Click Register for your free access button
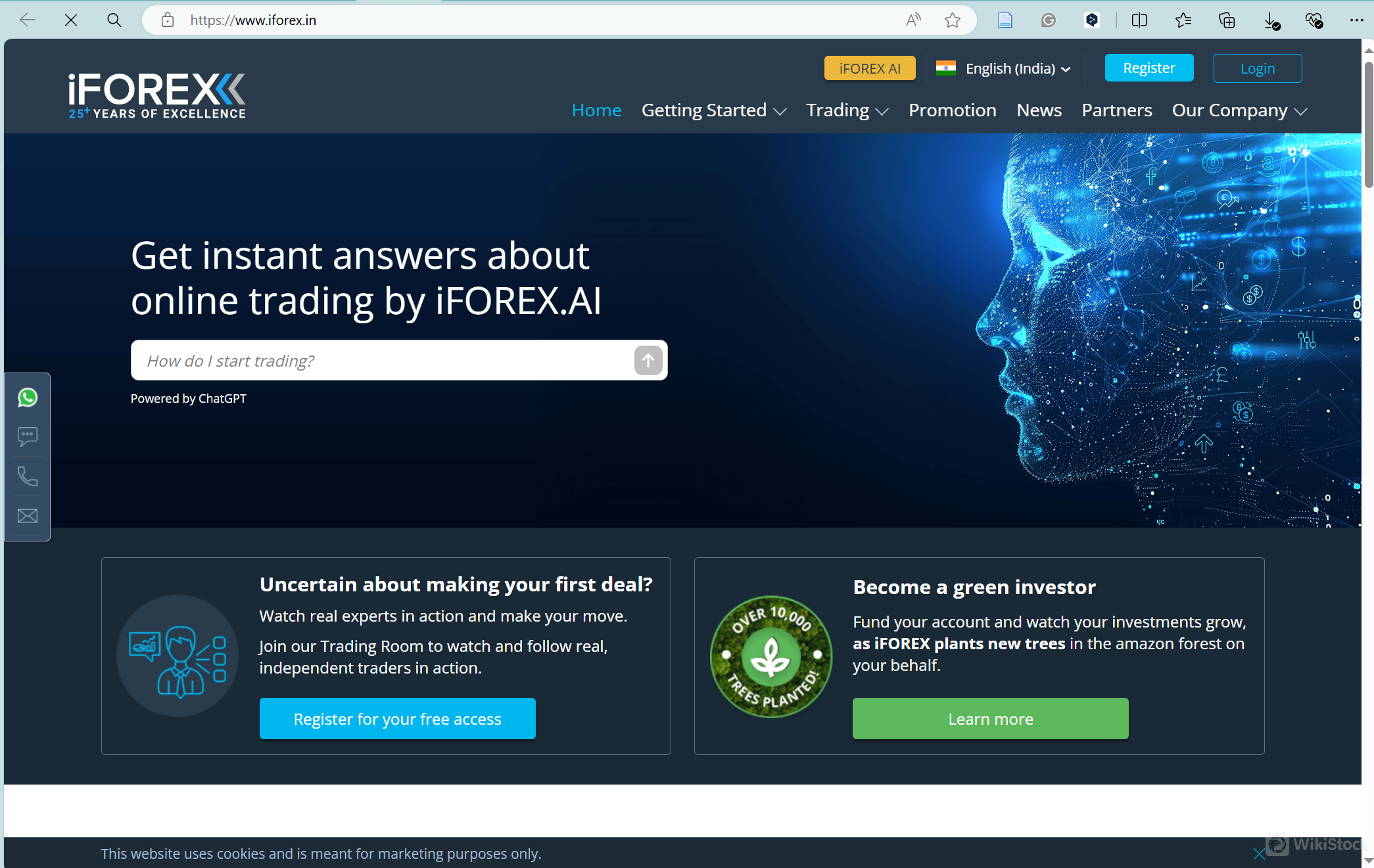Viewport: 1374px width, 868px height. pyautogui.click(x=397, y=718)
